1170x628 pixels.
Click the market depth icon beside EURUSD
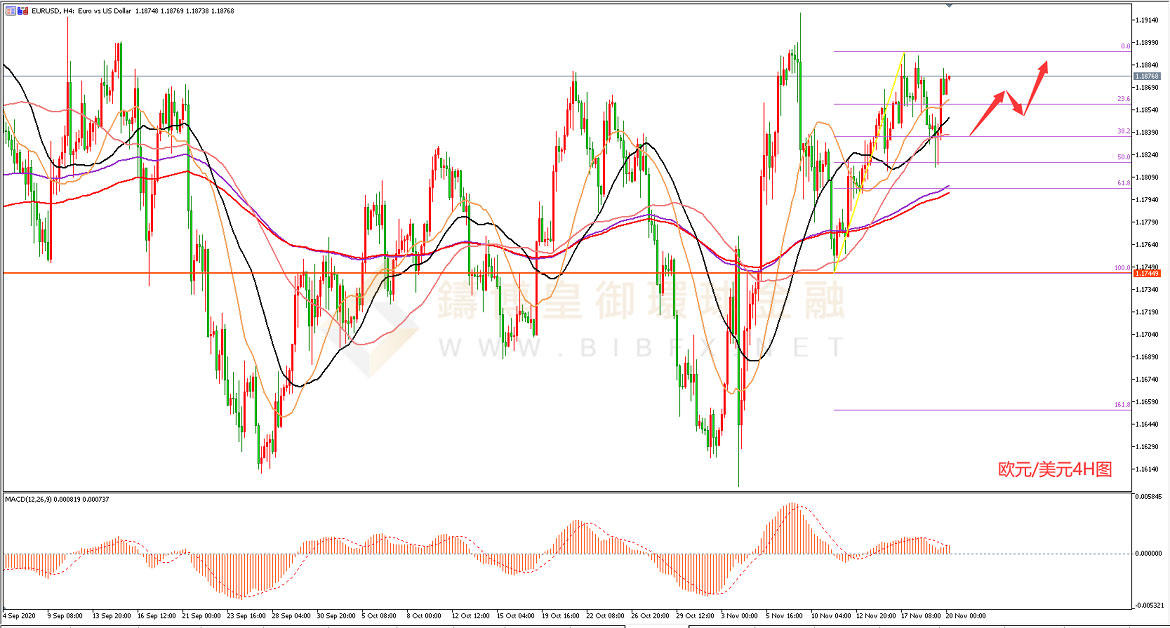click(21, 9)
